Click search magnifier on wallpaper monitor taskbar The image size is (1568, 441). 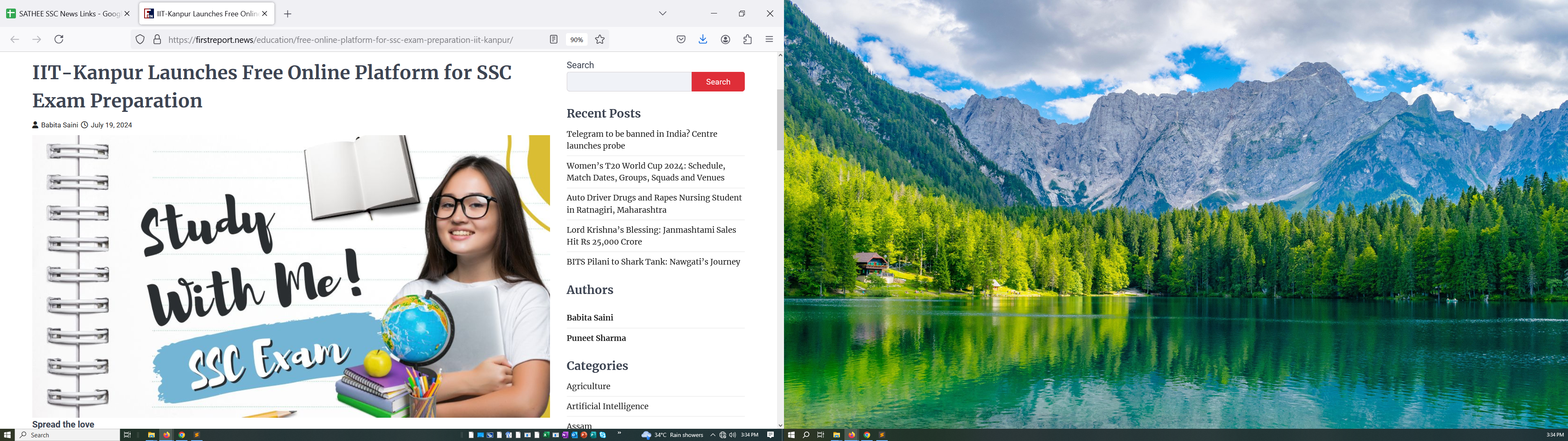(x=806, y=435)
